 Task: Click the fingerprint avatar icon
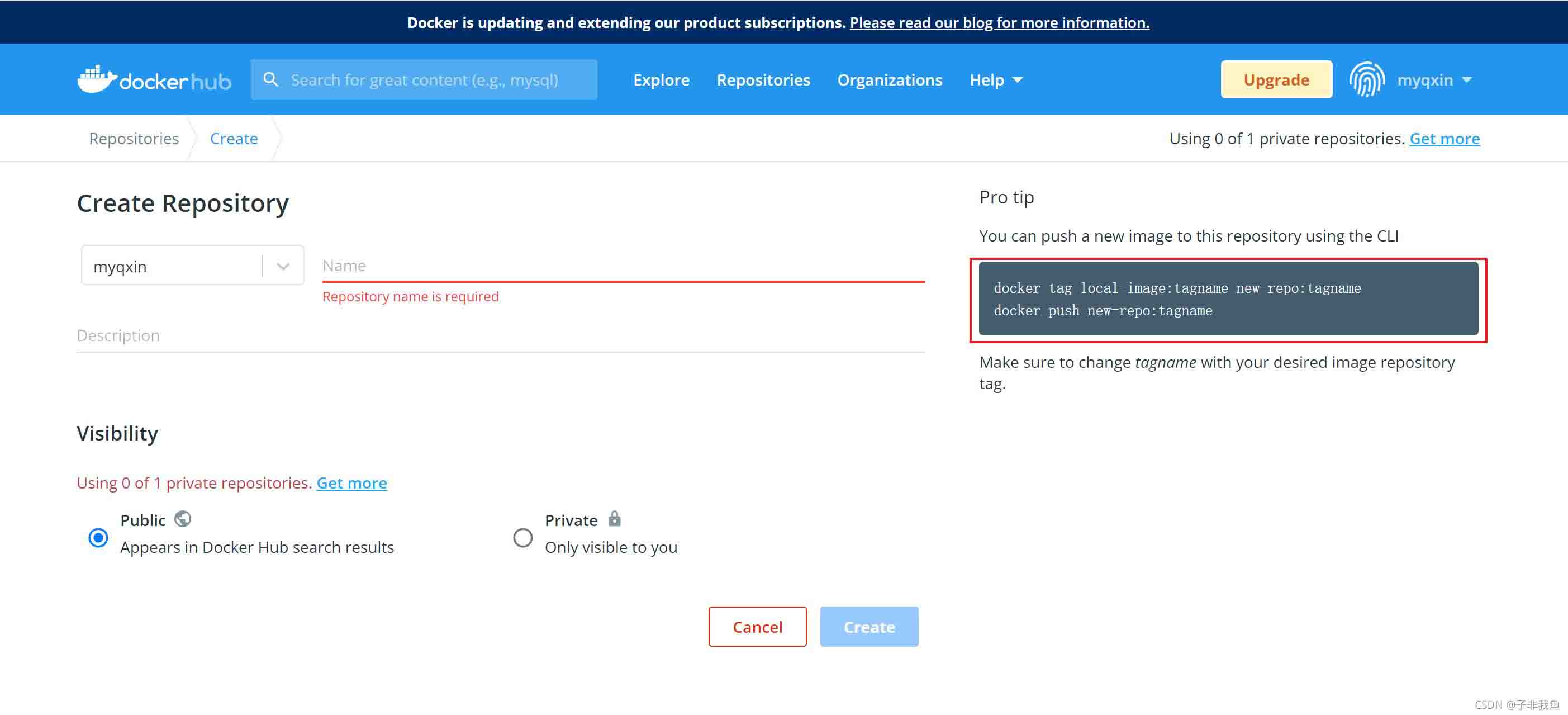point(1366,79)
